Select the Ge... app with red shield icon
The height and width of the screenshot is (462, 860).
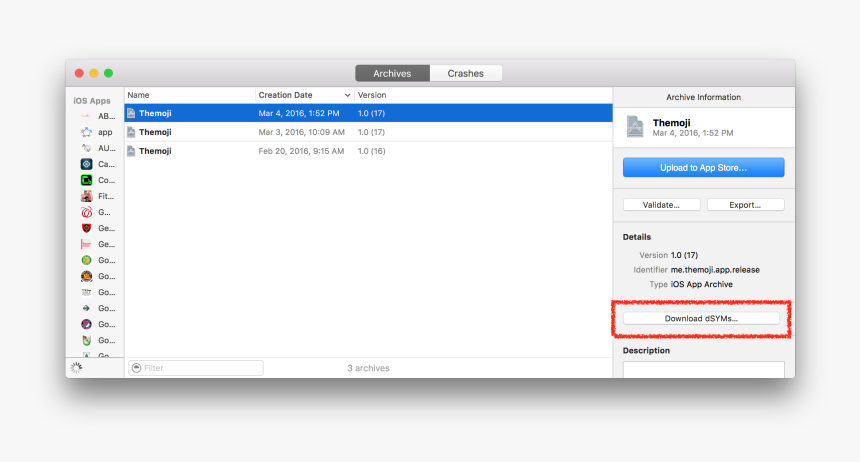[97, 228]
